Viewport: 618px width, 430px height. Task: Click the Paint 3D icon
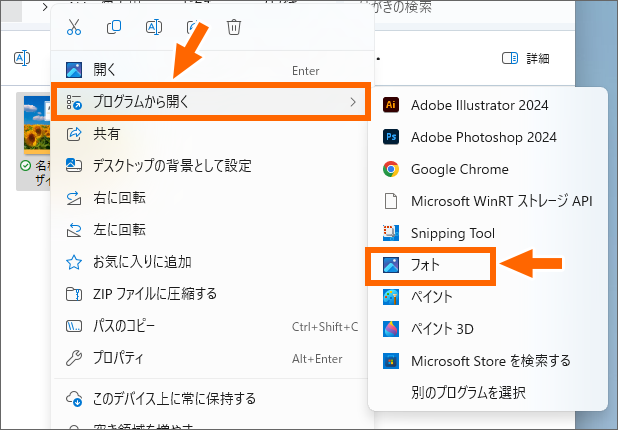tap(391, 329)
